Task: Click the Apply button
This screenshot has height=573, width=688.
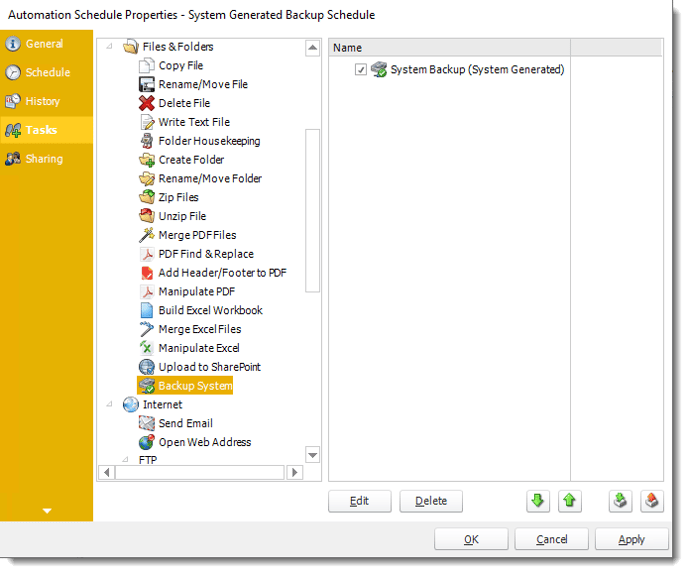Action: tap(632, 539)
